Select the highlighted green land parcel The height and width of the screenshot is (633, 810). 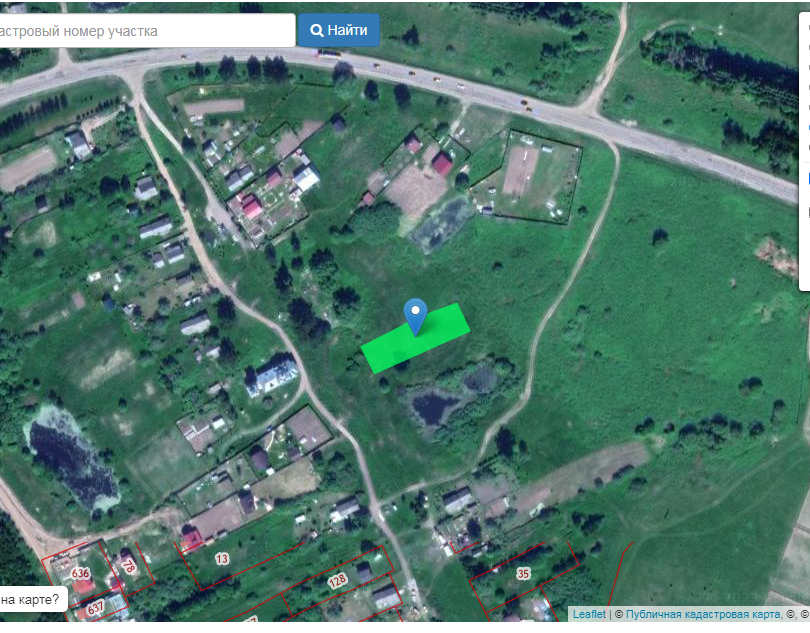click(415, 338)
